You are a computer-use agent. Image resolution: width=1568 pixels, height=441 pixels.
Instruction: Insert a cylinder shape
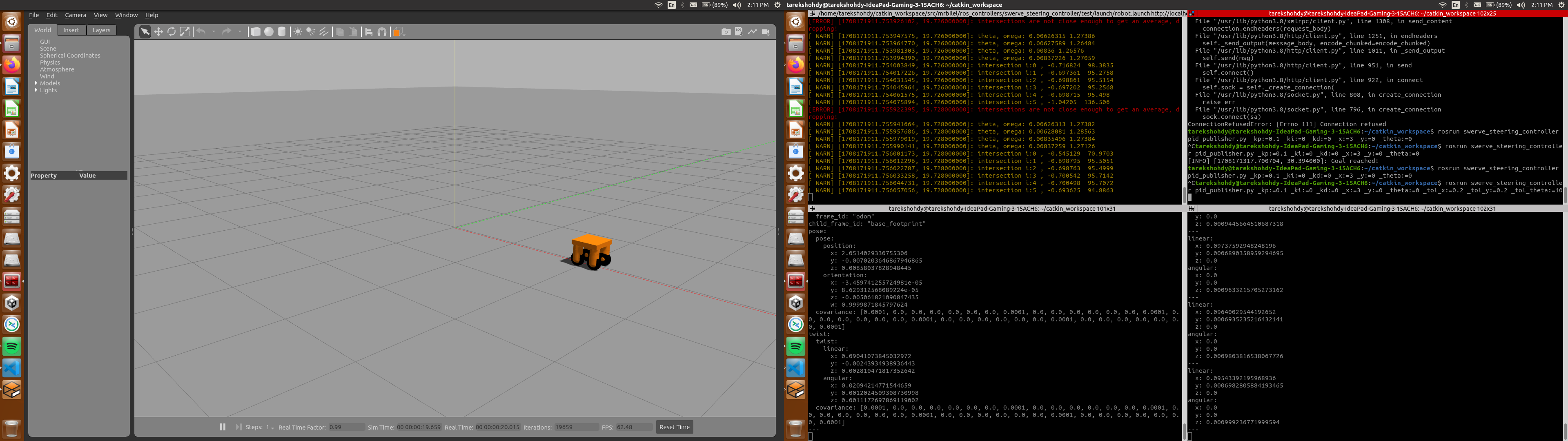point(282,32)
